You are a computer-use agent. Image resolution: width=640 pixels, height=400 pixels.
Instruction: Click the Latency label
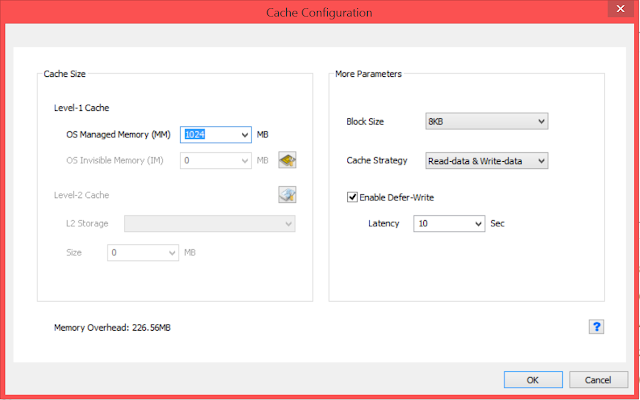point(383,224)
